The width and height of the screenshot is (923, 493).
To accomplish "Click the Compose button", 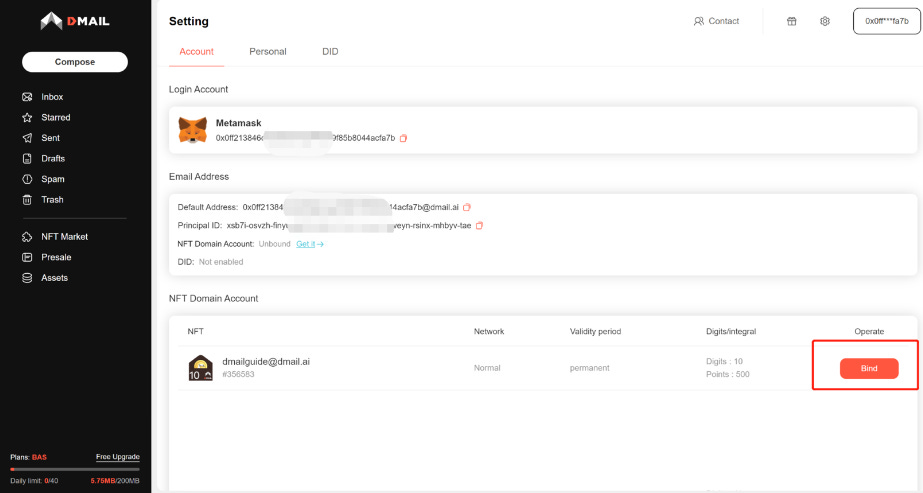I will tap(75, 62).
